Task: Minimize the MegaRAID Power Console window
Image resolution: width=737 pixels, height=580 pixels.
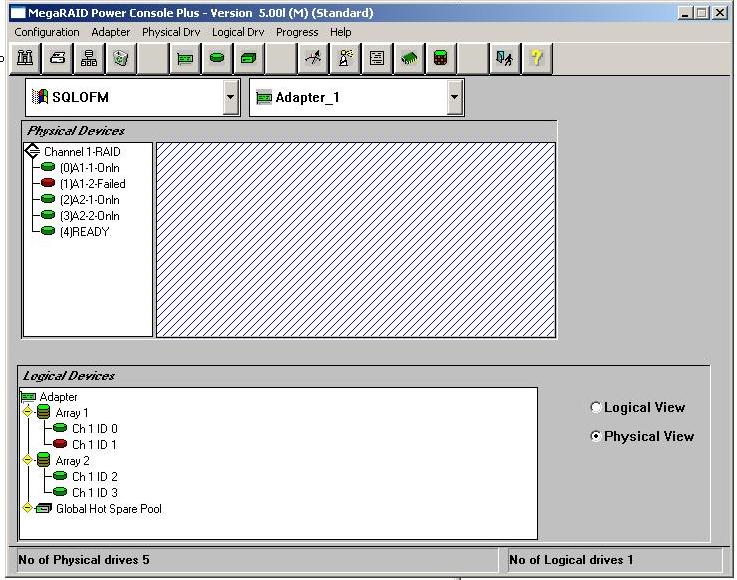Action: point(685,13)
